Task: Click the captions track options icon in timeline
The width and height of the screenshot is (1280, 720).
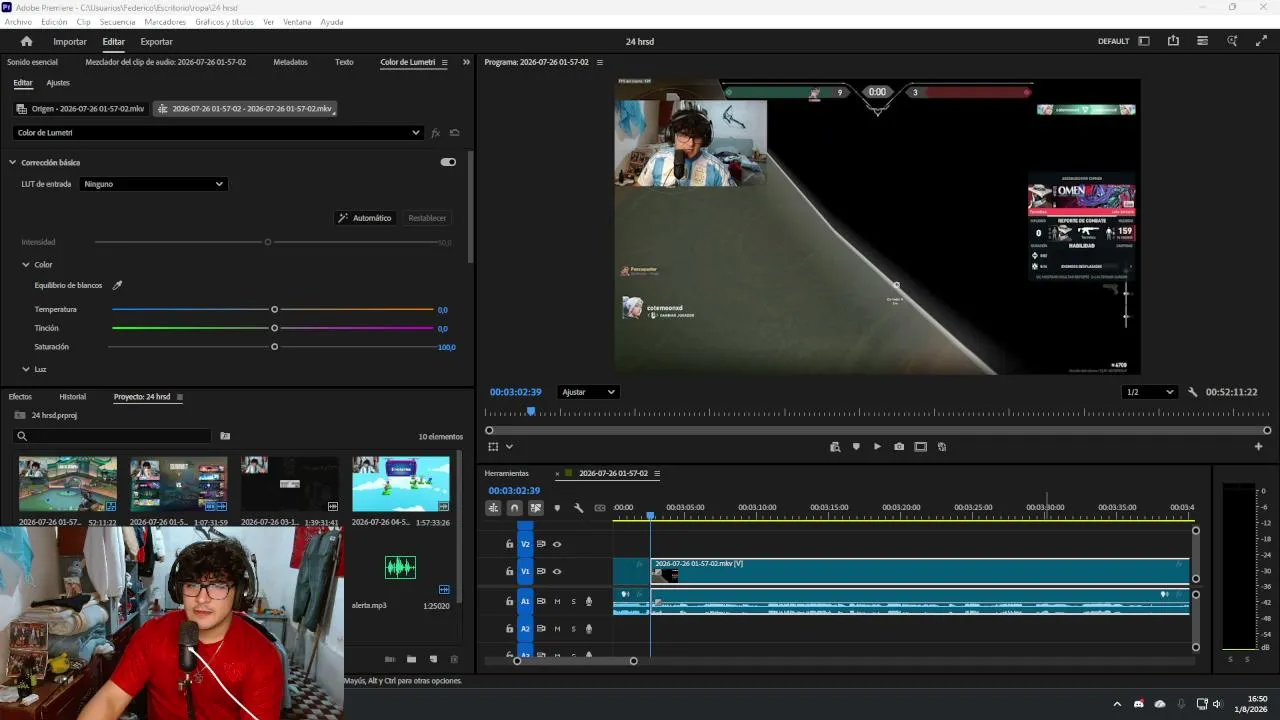Action: tap(600, 508)
